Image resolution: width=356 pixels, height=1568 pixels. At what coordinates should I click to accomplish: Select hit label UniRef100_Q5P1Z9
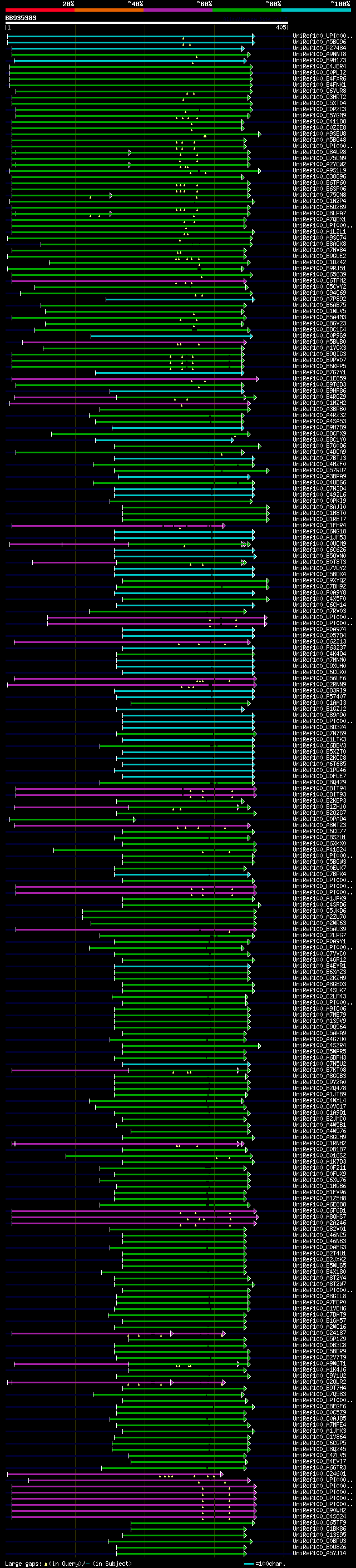pos(319,1339)
